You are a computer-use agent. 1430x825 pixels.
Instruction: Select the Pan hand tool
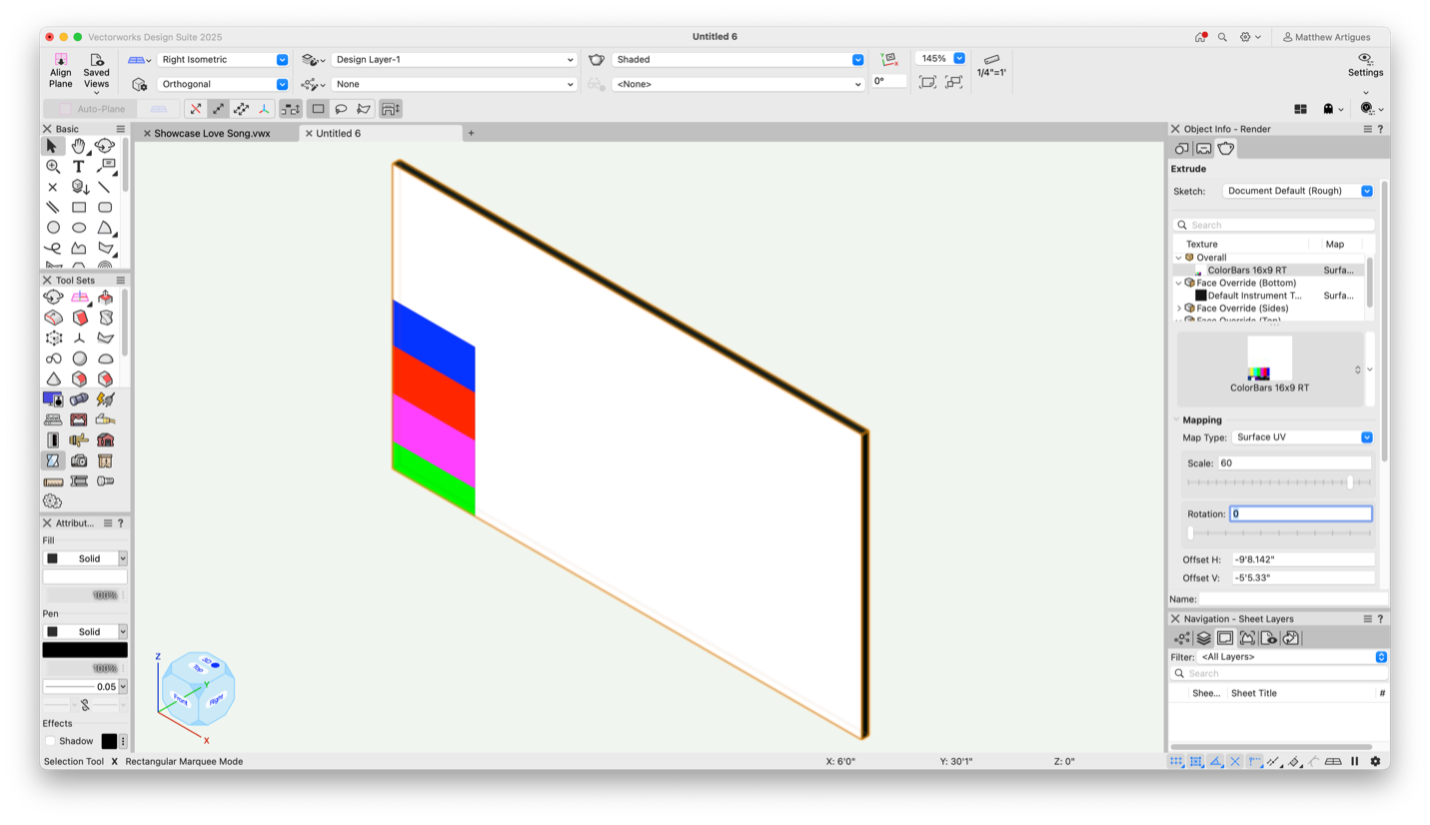tap(78, 146)
